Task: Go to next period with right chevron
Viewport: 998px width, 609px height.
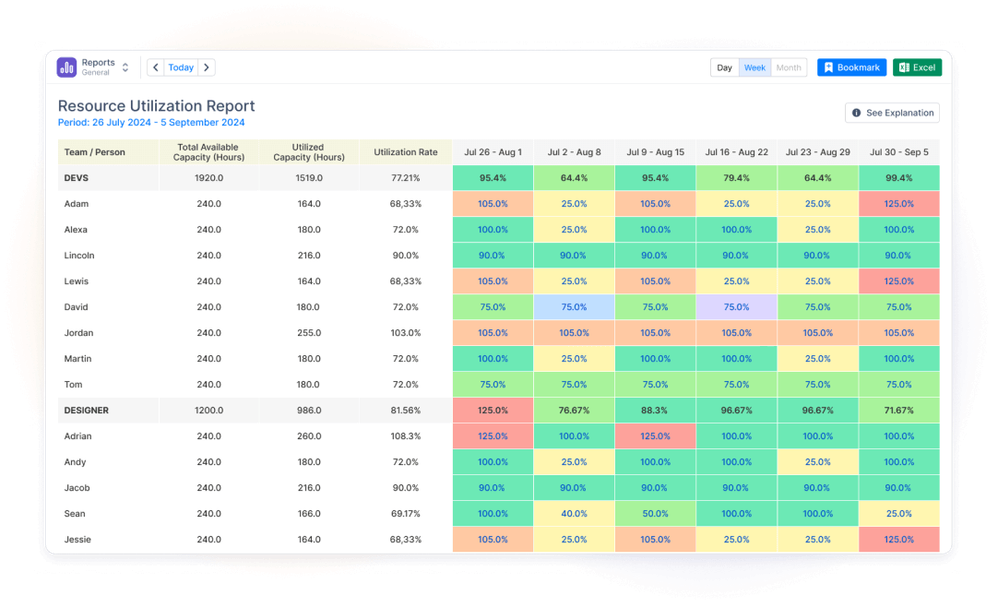Action: [x=206, y=67]
